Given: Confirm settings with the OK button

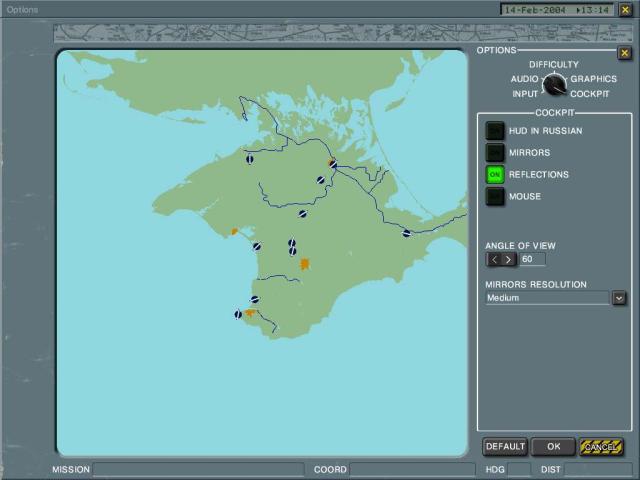Looking at the screenshot, I should 553,447.
